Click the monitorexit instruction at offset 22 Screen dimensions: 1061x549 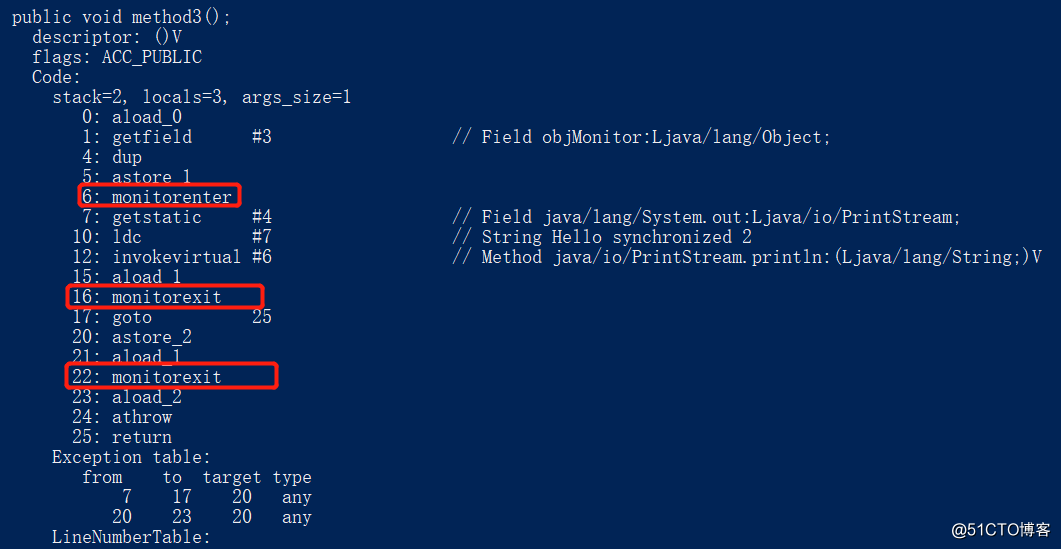[x=171, y=376]
